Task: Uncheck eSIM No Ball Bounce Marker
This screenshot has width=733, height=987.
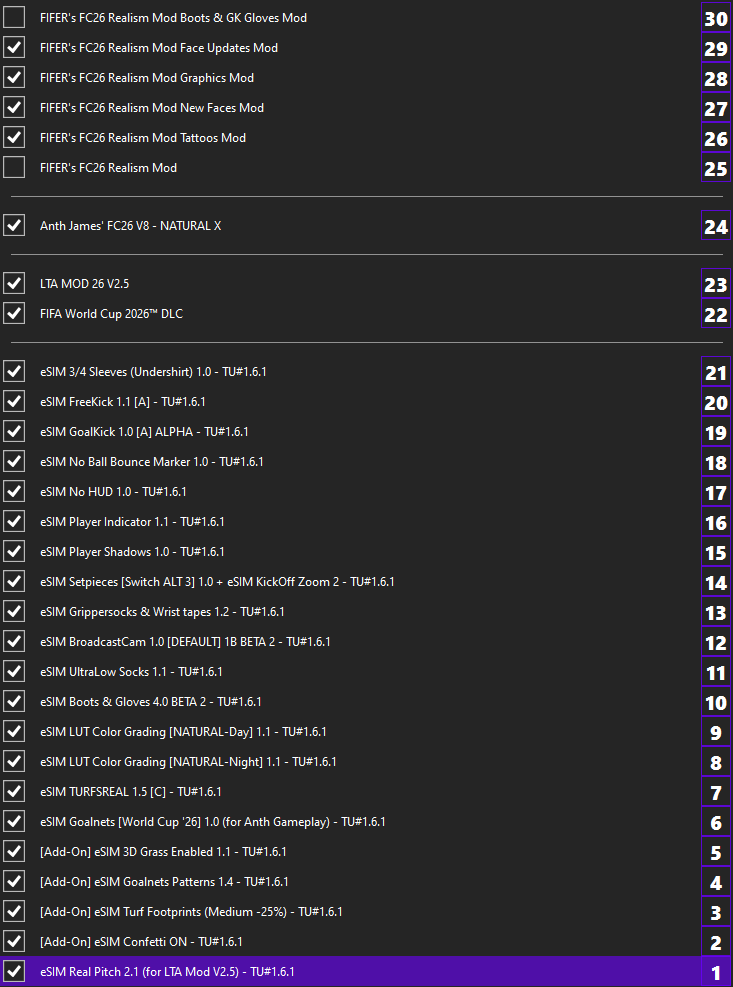Action: pos(14,461)
